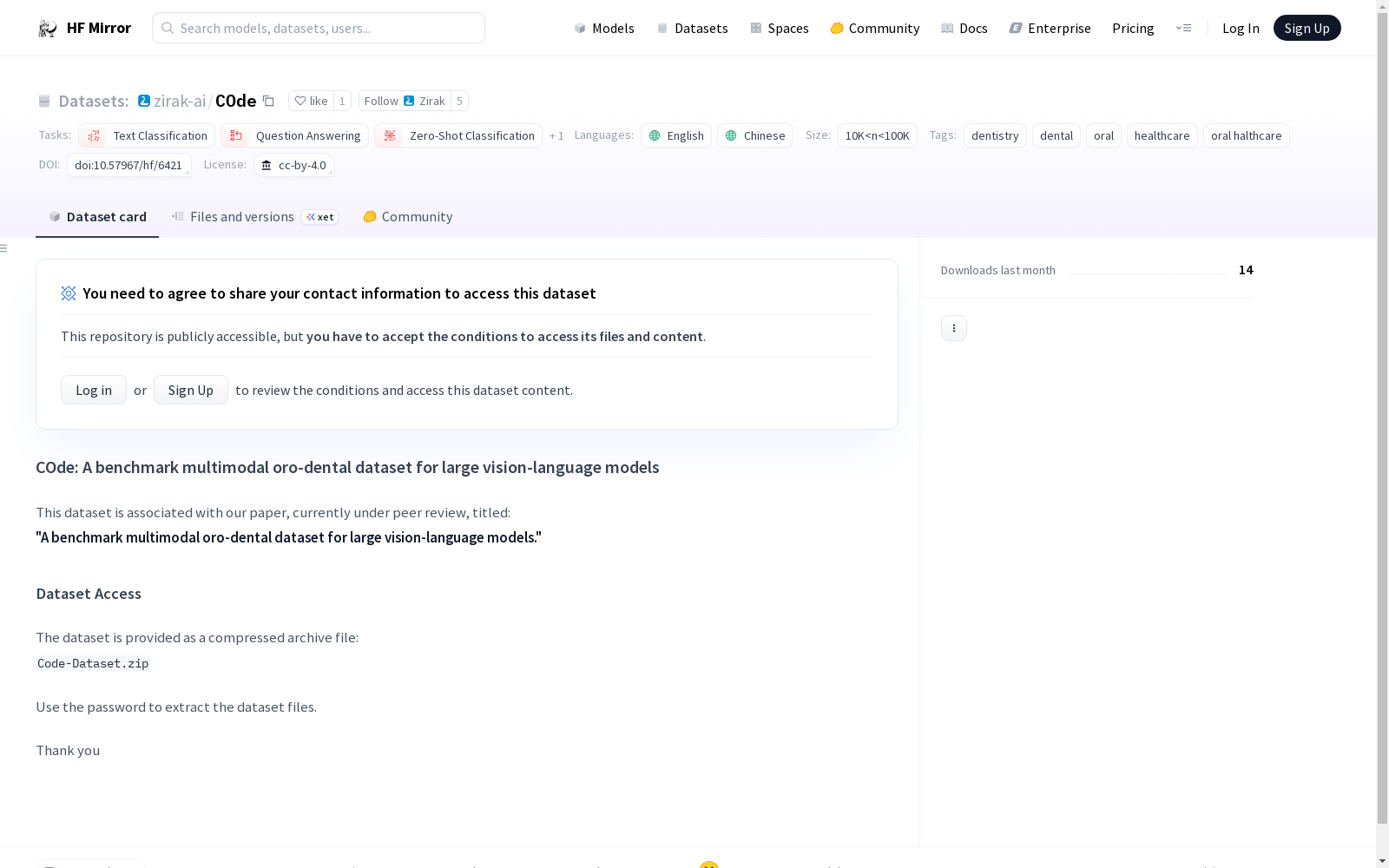
Task: Open the DOI doi:10.57967/hf/6421 dropdown
Action: [128, 166]
